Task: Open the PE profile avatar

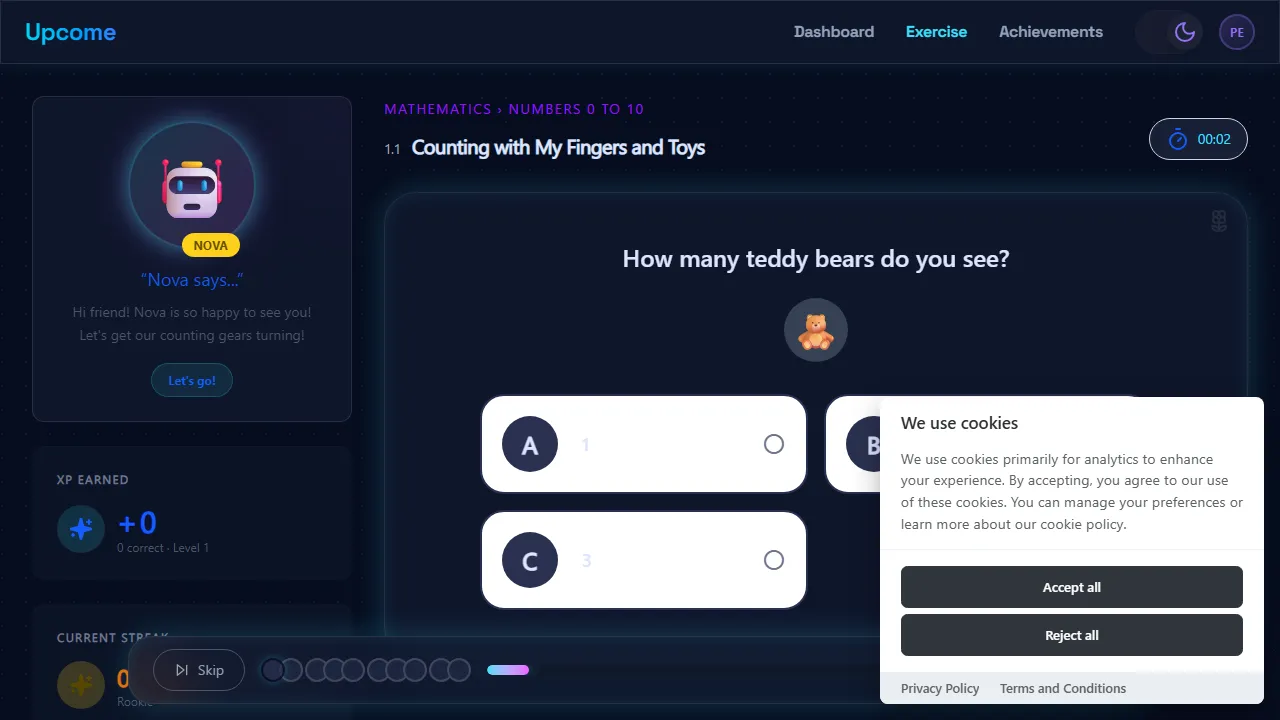Action: [x=1237, y=32]
